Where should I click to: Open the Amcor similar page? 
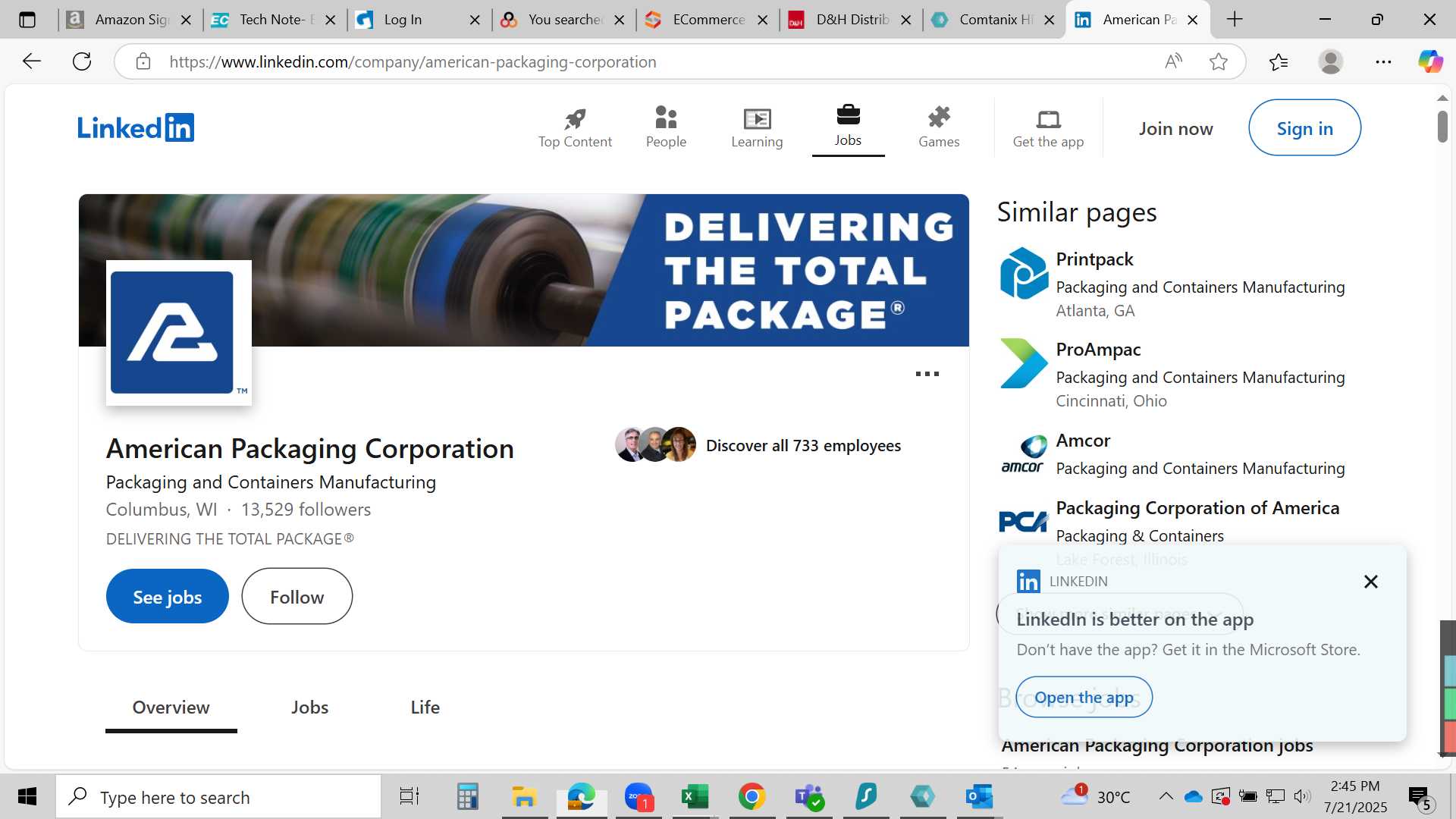(1083, 441)
